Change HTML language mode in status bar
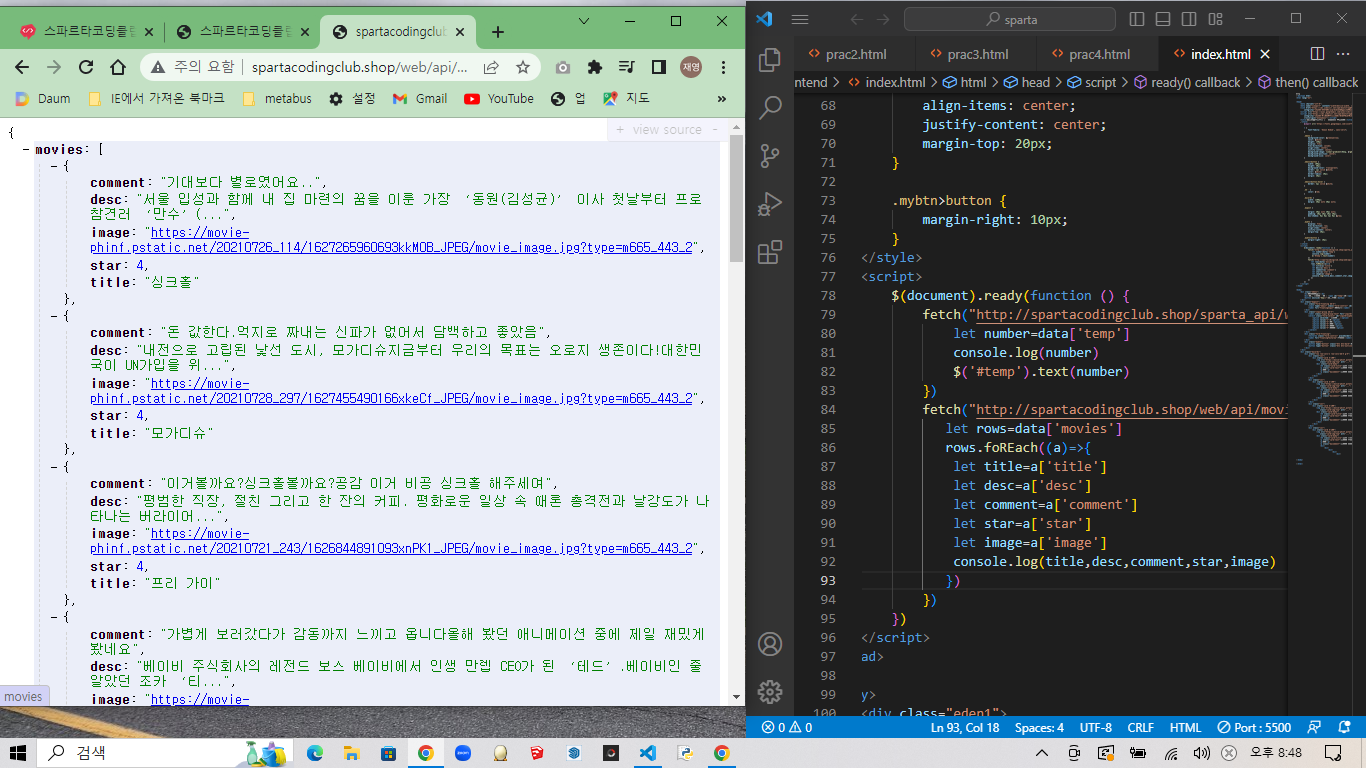The image size is (1366, 768). click(1186, 728)
